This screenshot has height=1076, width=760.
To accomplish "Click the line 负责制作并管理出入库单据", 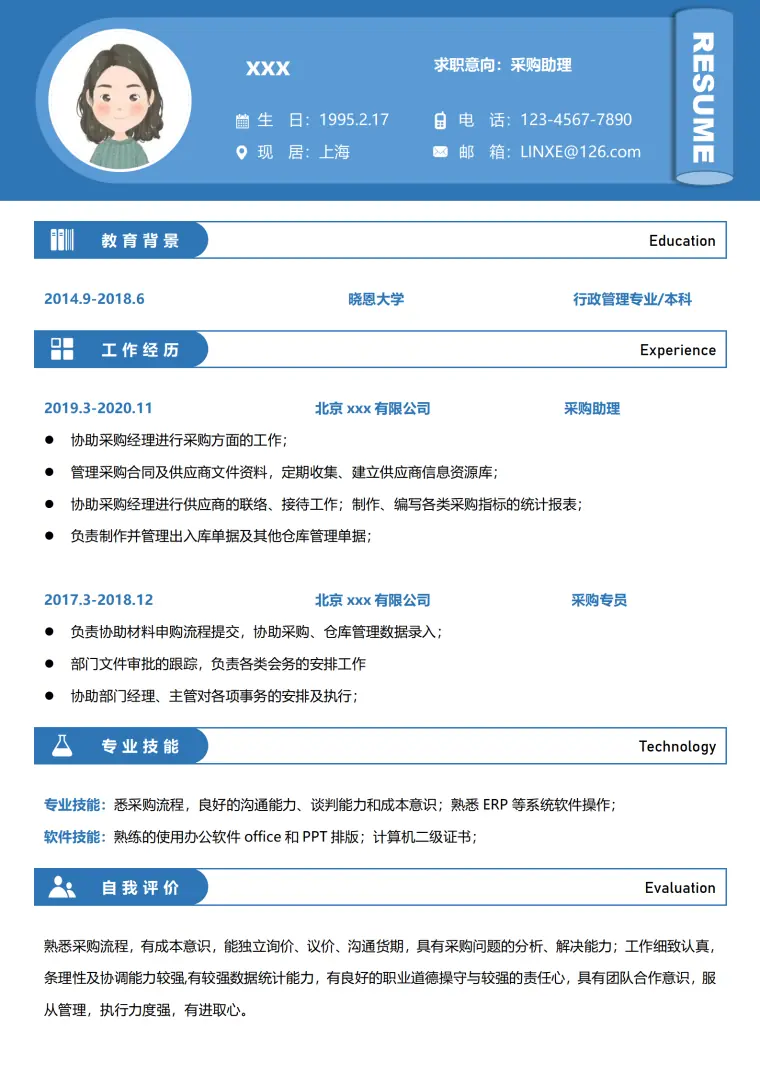I will pos(221,536).
